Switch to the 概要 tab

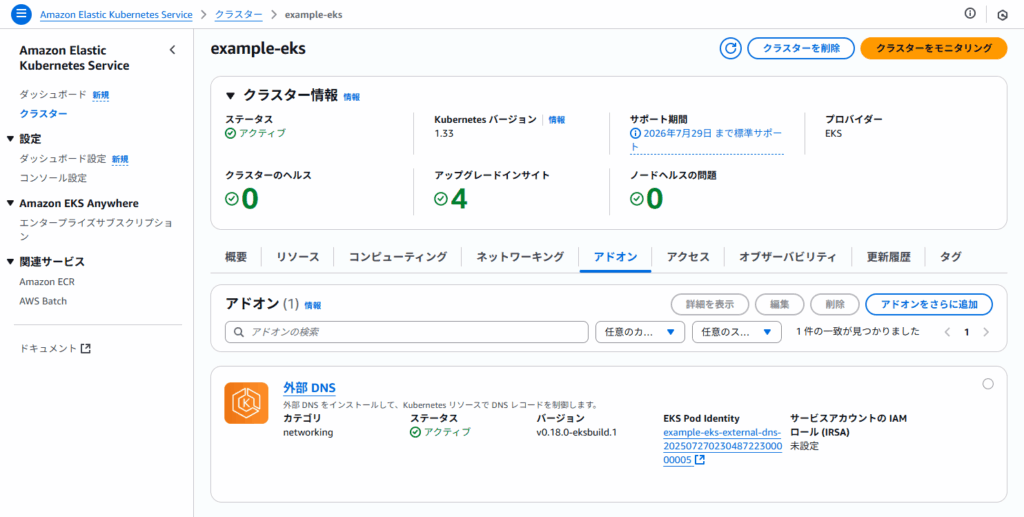(x=236, y=257)
